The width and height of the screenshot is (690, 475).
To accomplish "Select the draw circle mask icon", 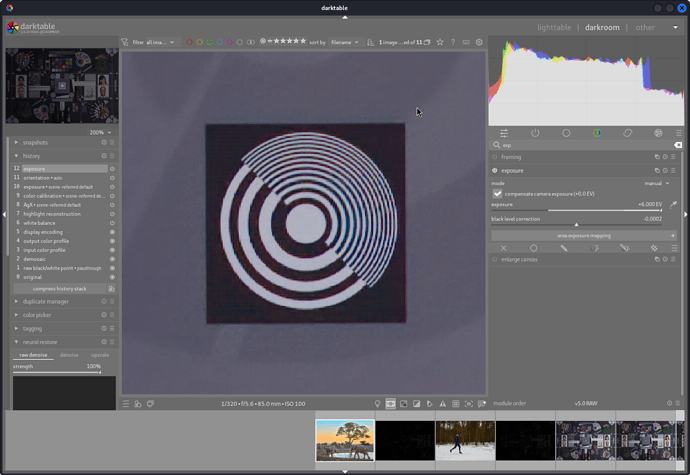I will (x=533, y=248).
